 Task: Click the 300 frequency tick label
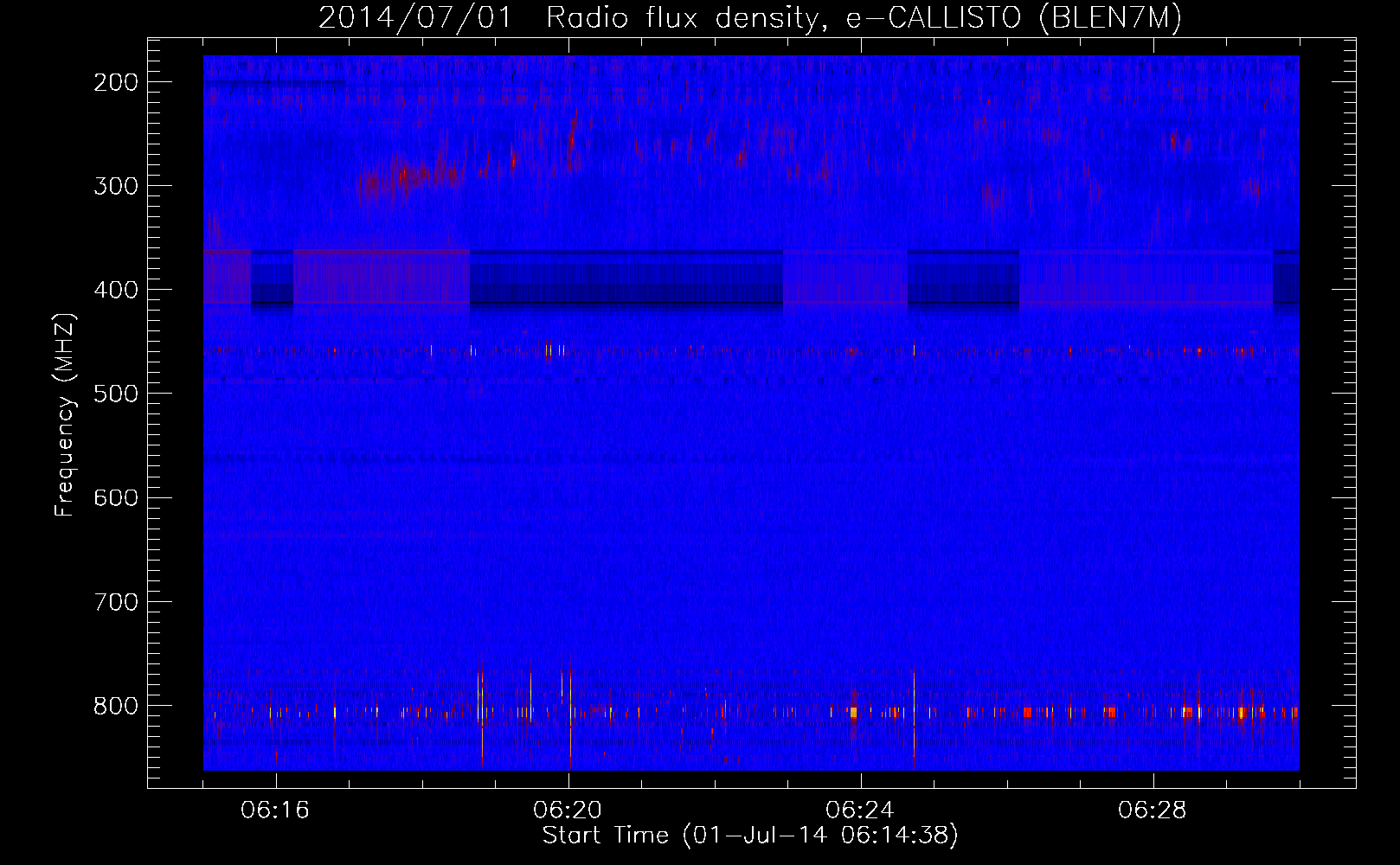pos(116,186)
